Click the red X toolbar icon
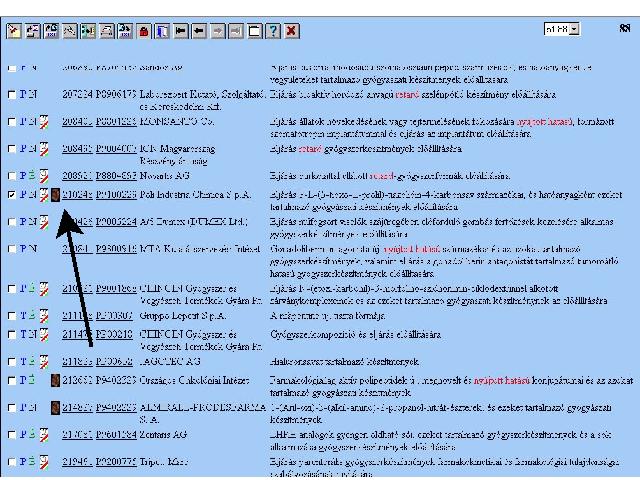640x480 pixels. (291, 31)
